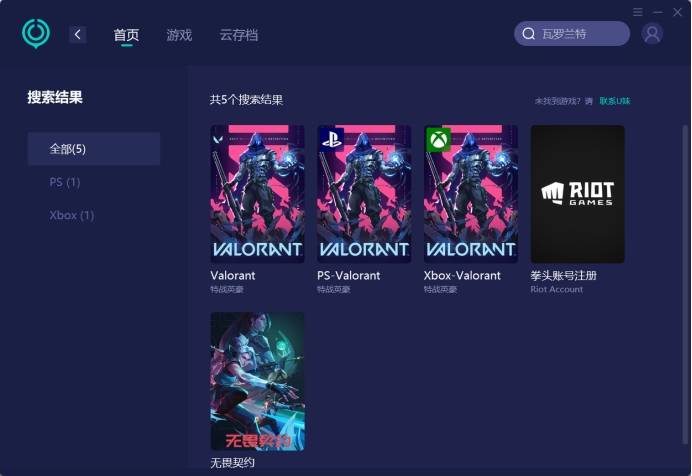Go back using the back arrow
692x476 pixels.
78,35
